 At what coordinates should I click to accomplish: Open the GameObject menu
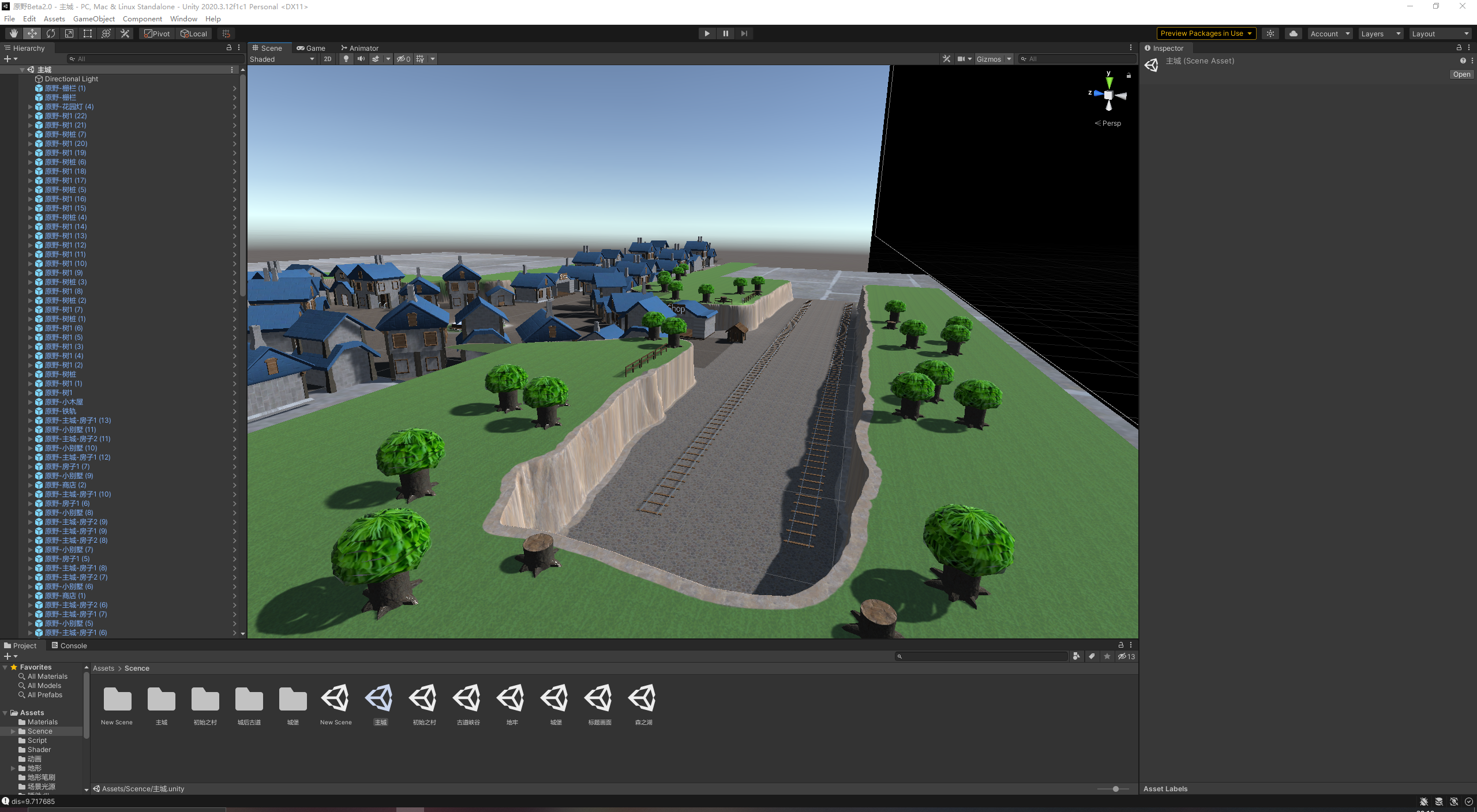[x=93, y=18]
